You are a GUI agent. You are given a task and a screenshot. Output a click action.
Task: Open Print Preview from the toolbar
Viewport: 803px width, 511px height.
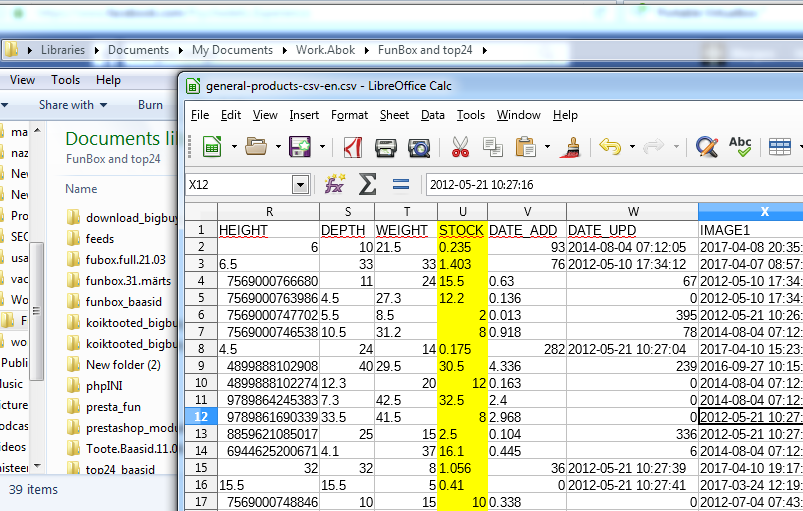coord(419,148)
